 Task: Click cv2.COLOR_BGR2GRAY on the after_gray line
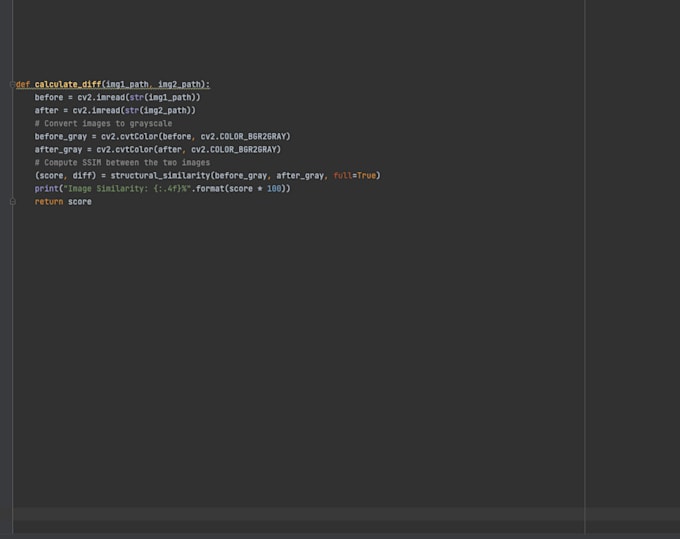click(x=234, y=149)
